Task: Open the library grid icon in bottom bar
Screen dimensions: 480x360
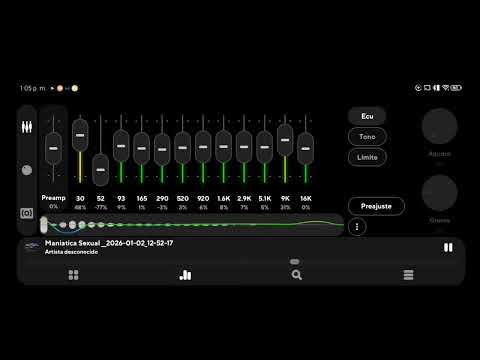Action: 73,275
